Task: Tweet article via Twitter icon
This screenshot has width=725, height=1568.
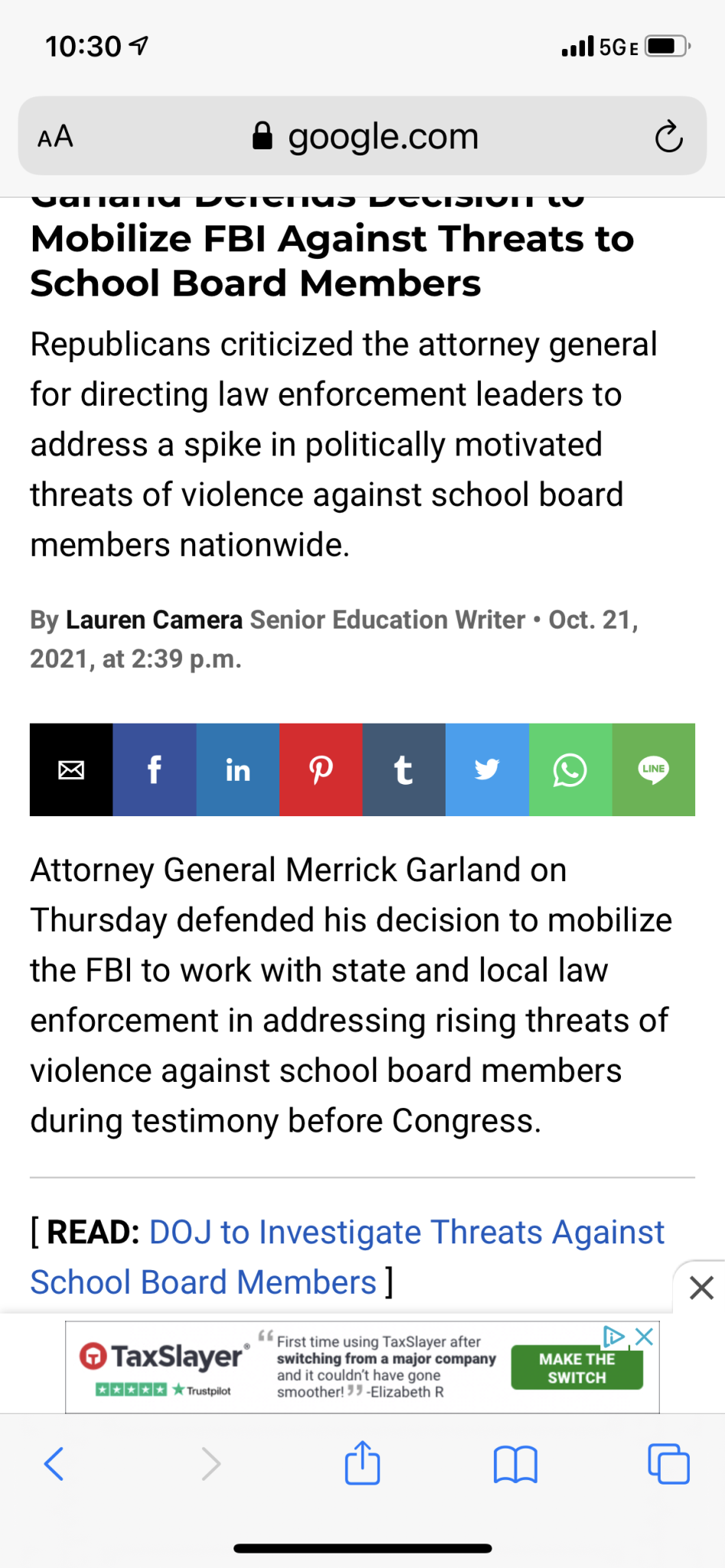Action: tap(487, 769)
